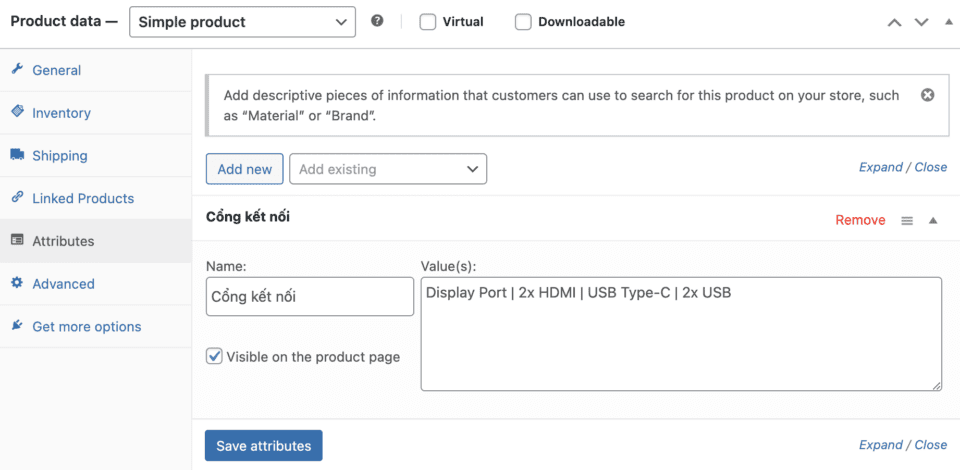Click the attribute drag handle icon
The width and height of the screenshot is (960, 470).
(x=907, y=221)
